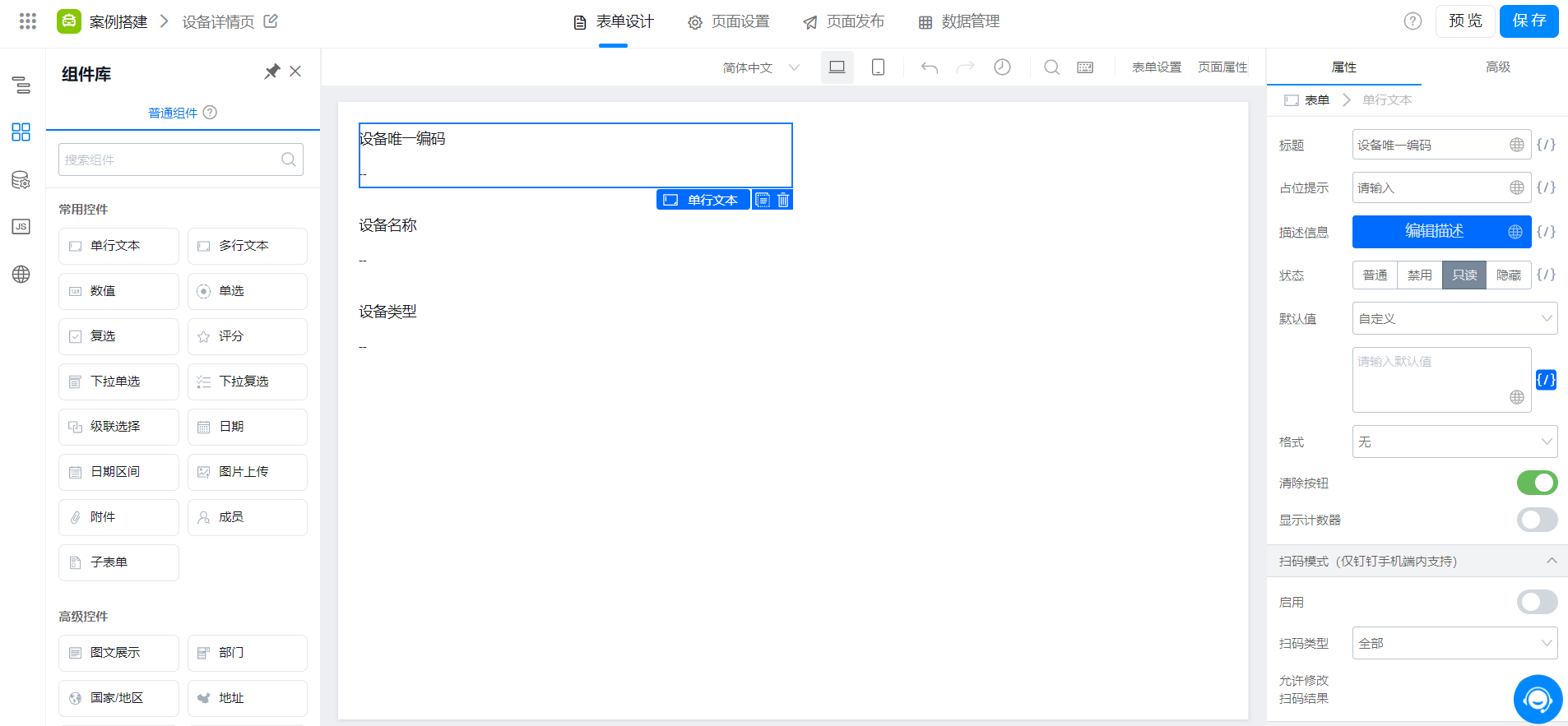The image size is (1568, 726).
Task: Toggle the 清除按钮 switch off
Action: coord(1537,483)
